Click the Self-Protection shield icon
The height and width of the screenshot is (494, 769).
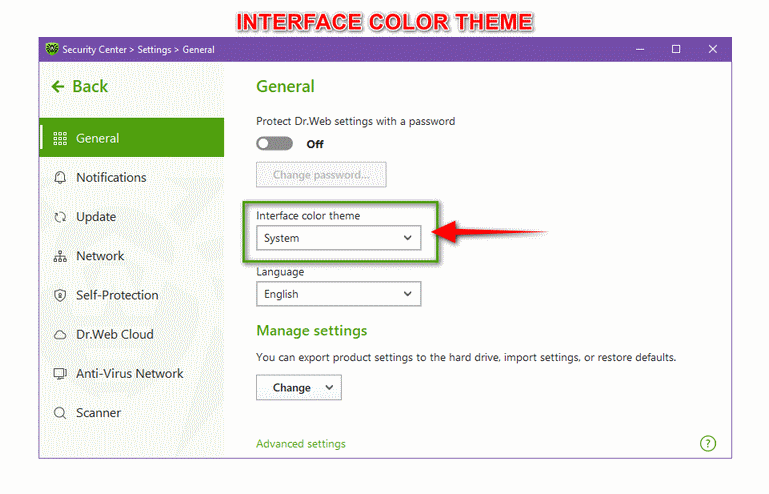pos(60,295)
